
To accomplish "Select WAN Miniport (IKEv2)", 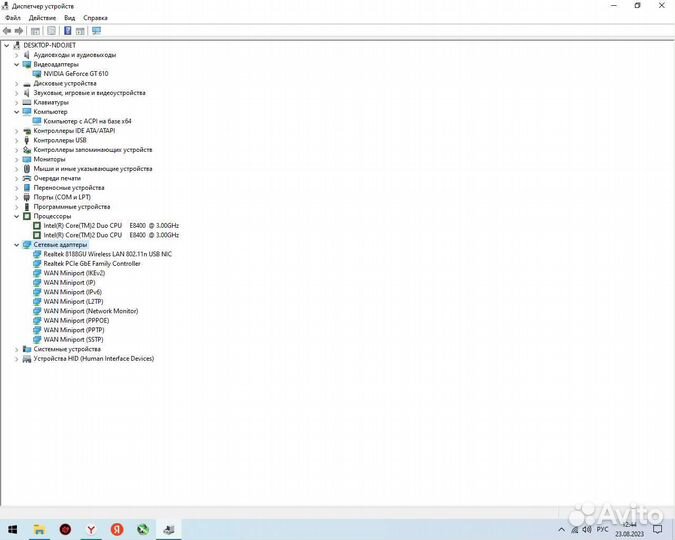I will point(74,273).
